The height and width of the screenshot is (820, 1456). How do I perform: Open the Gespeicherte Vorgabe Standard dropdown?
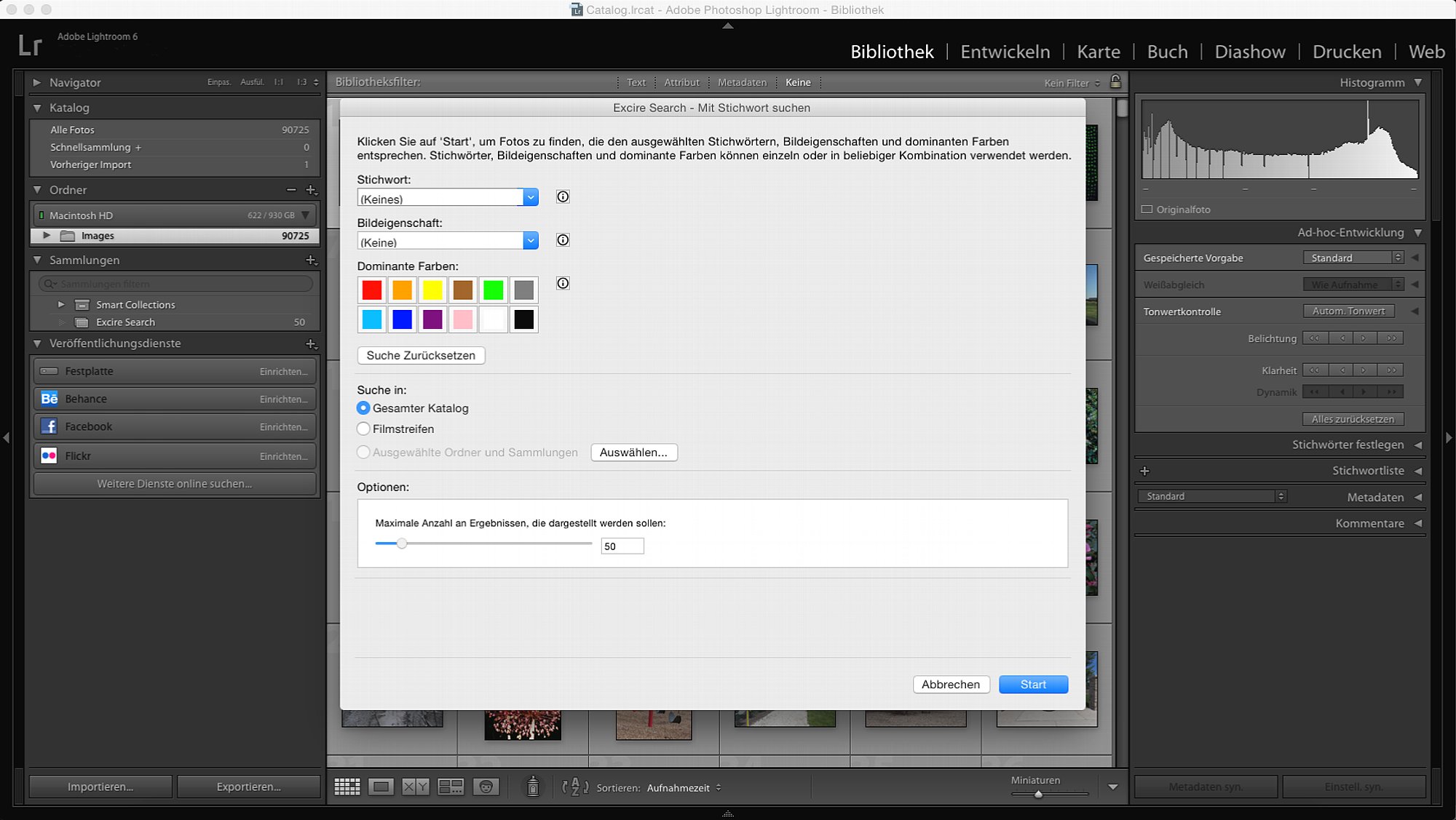pos(1353,258)
